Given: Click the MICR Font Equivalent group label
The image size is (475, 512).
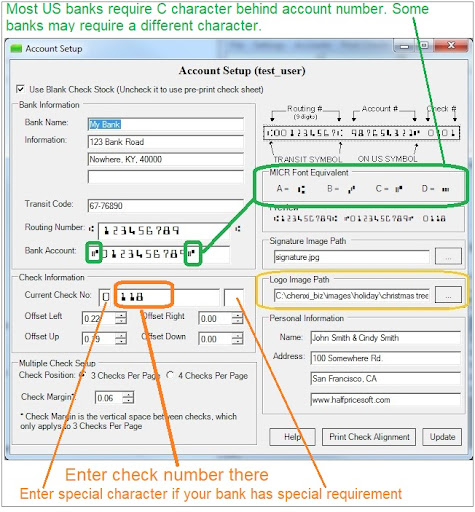Looking at the screenshot, I should click(309, 173).
